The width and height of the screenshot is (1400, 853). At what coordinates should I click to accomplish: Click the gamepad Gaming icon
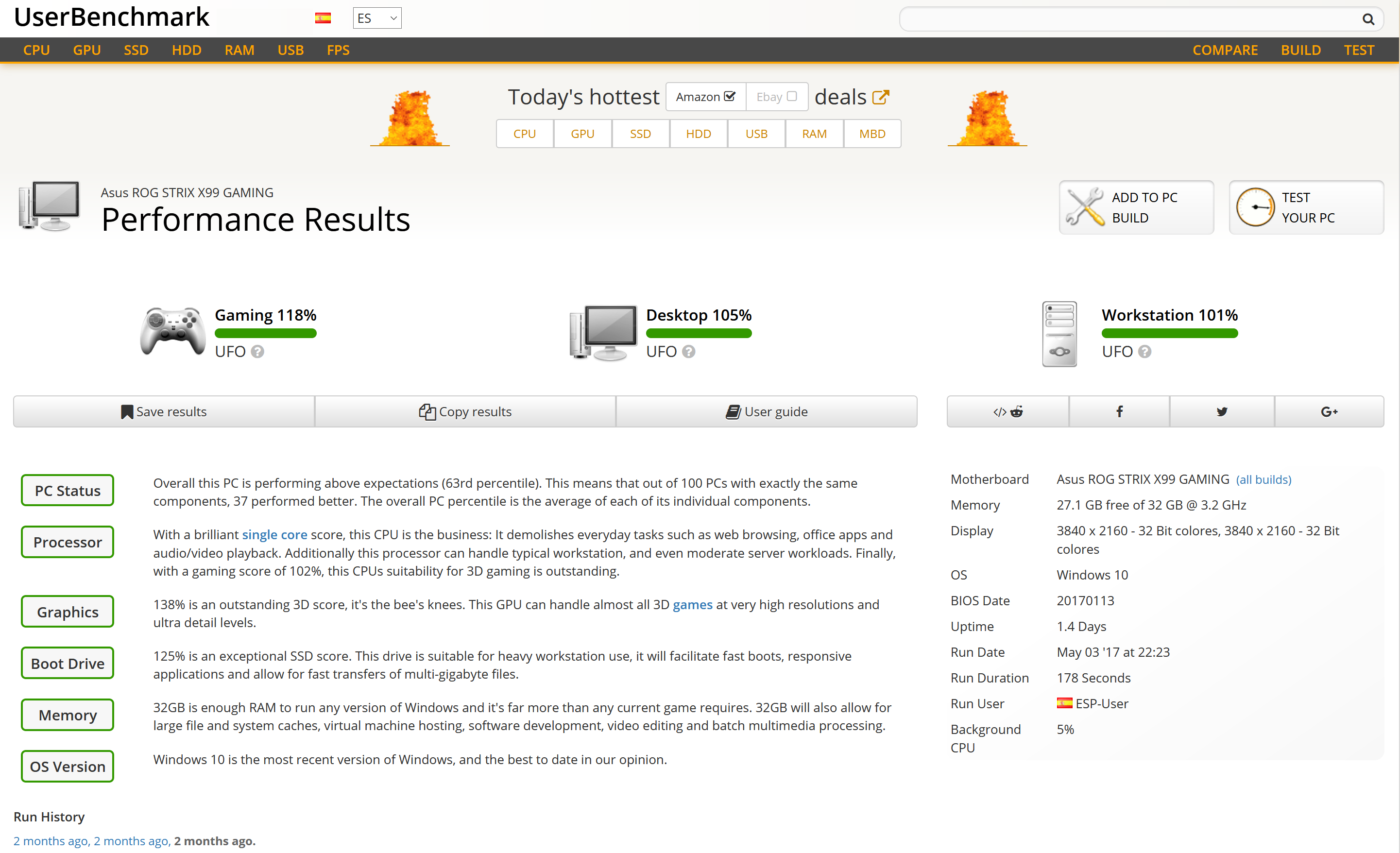pyautogui.click(x=173, y=331)
